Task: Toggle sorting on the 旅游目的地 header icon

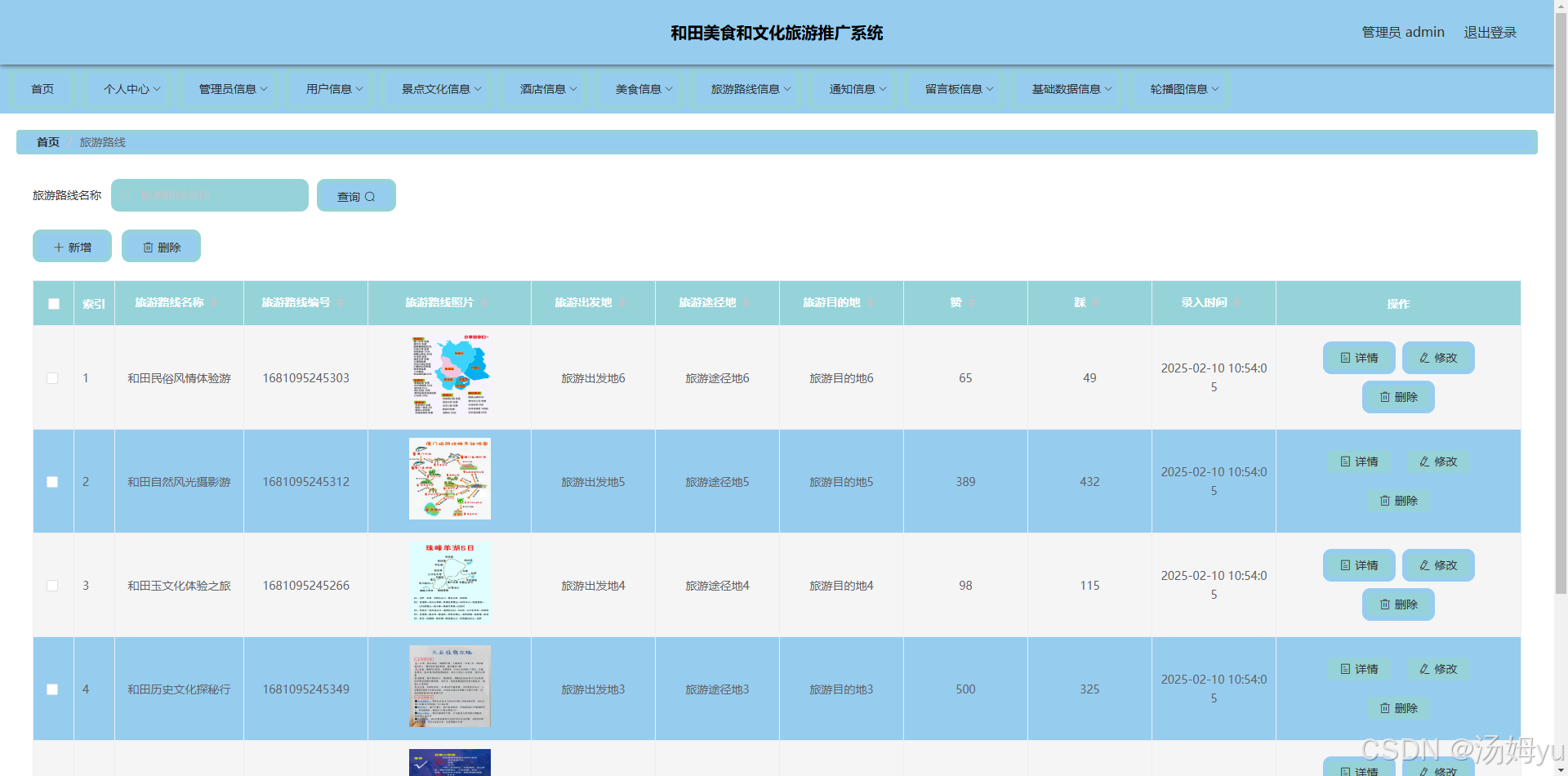Action: pyautogui.click(x=871, y=303)
